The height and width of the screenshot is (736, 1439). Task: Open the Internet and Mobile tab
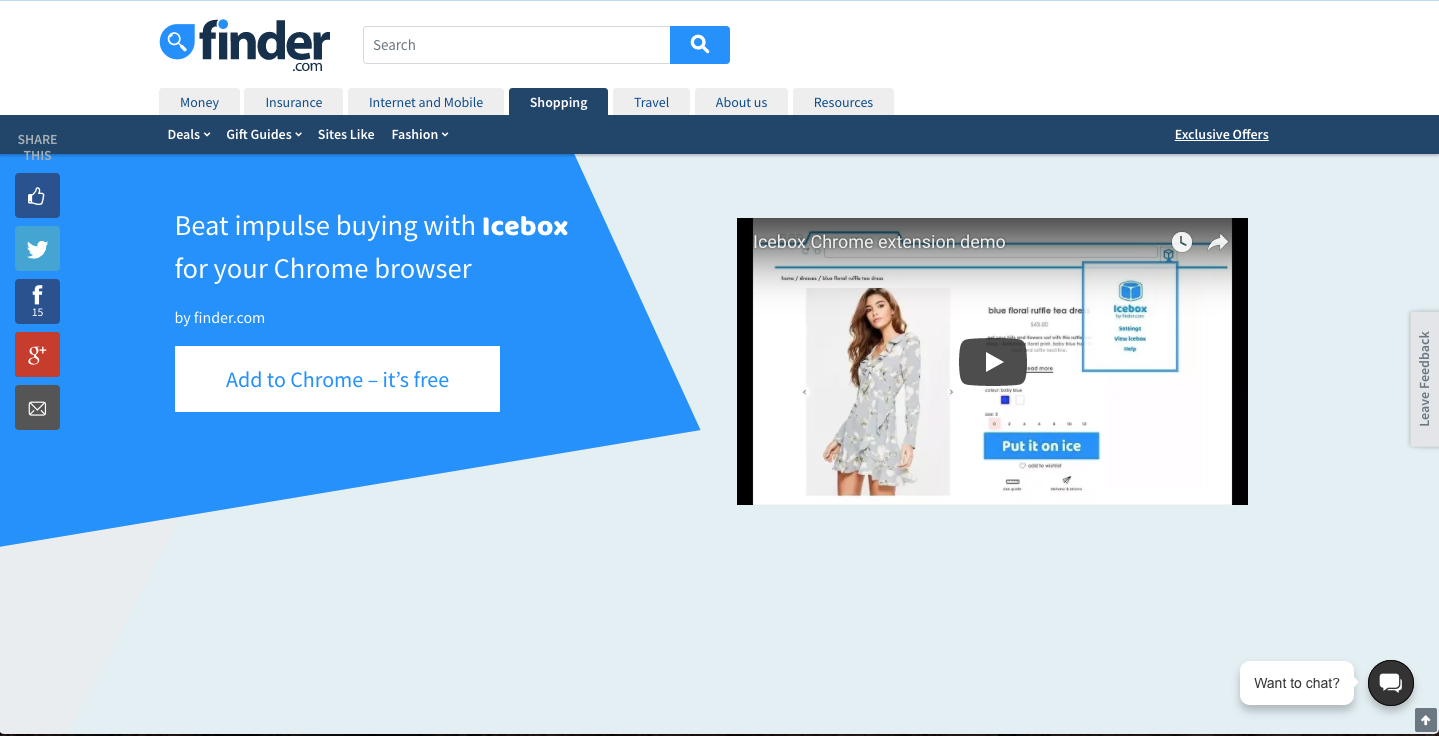tap(426, 102)
